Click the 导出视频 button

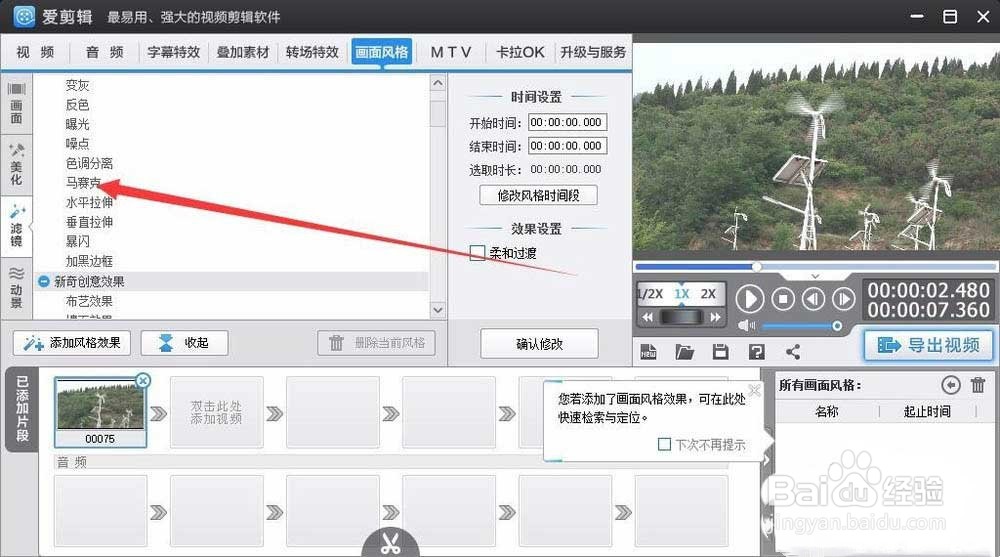click(x=929, y=345)
